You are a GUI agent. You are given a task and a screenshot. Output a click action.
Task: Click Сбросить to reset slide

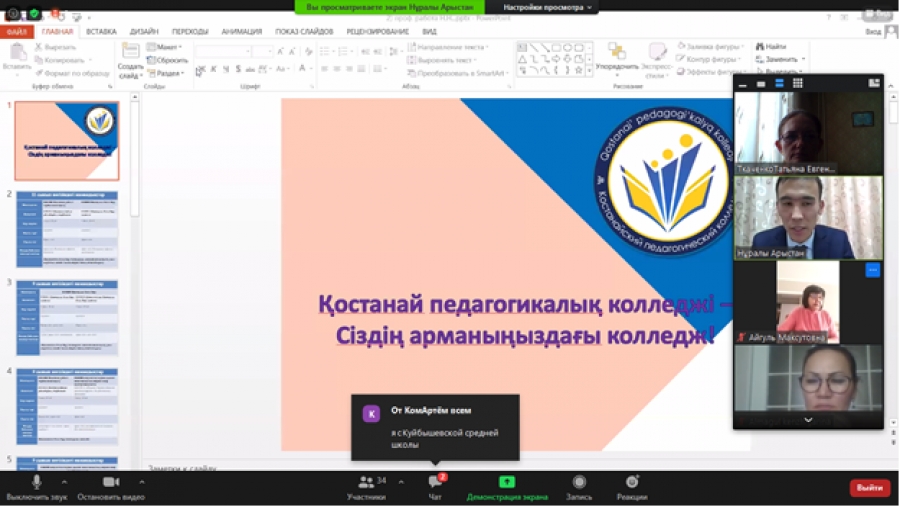coord(168,60)
